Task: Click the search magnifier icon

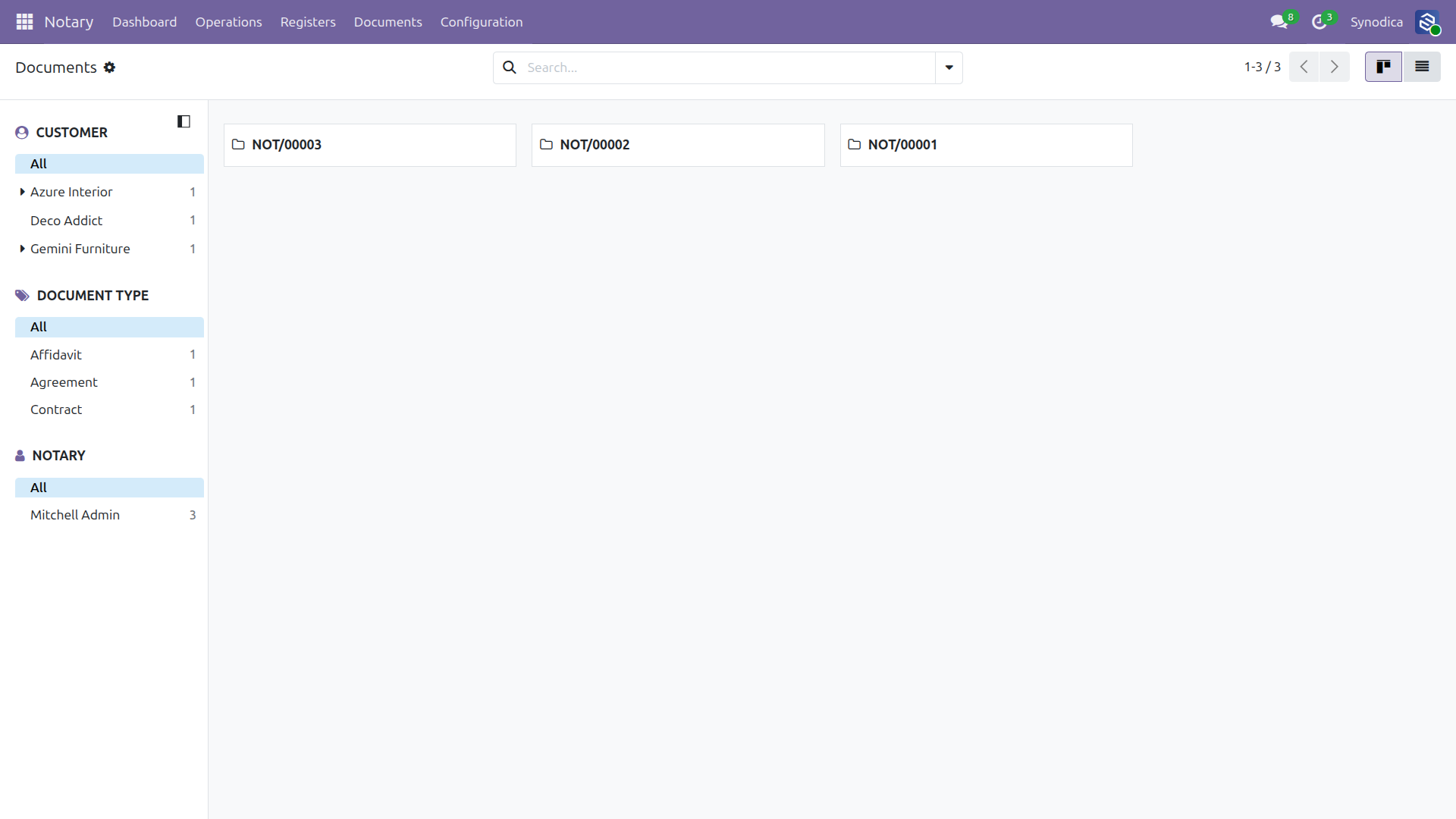Action: pos(510,67)
